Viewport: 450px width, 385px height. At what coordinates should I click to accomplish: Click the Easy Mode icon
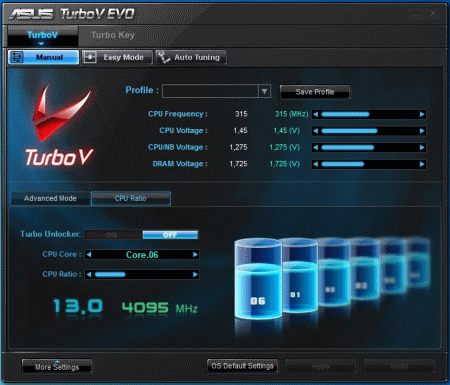tap(90, 57)
